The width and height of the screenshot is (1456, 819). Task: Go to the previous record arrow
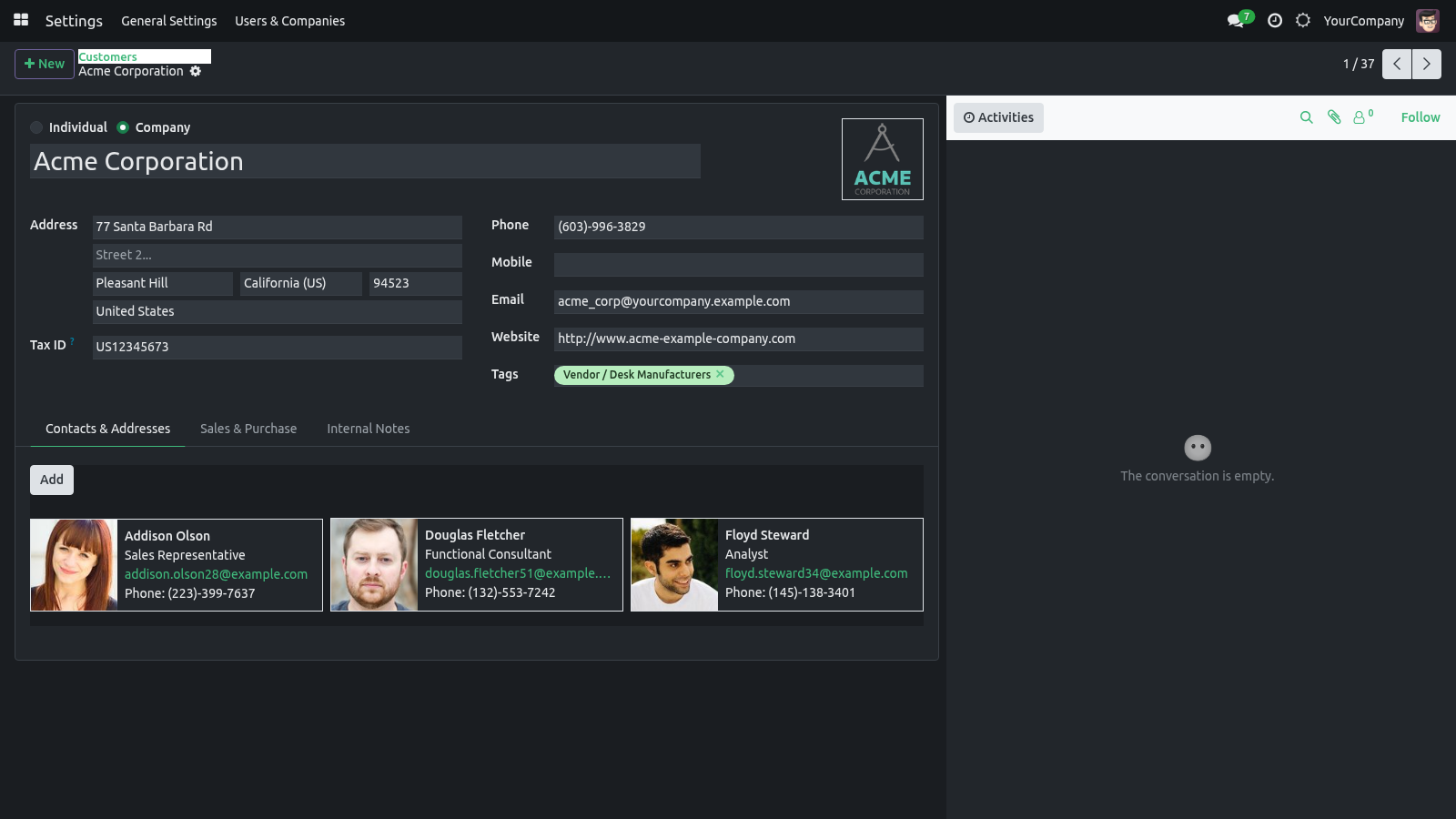click(x=1397, y=64)
